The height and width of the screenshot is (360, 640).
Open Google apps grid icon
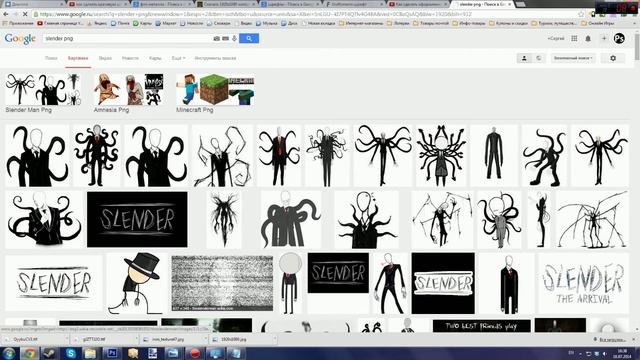574,38
